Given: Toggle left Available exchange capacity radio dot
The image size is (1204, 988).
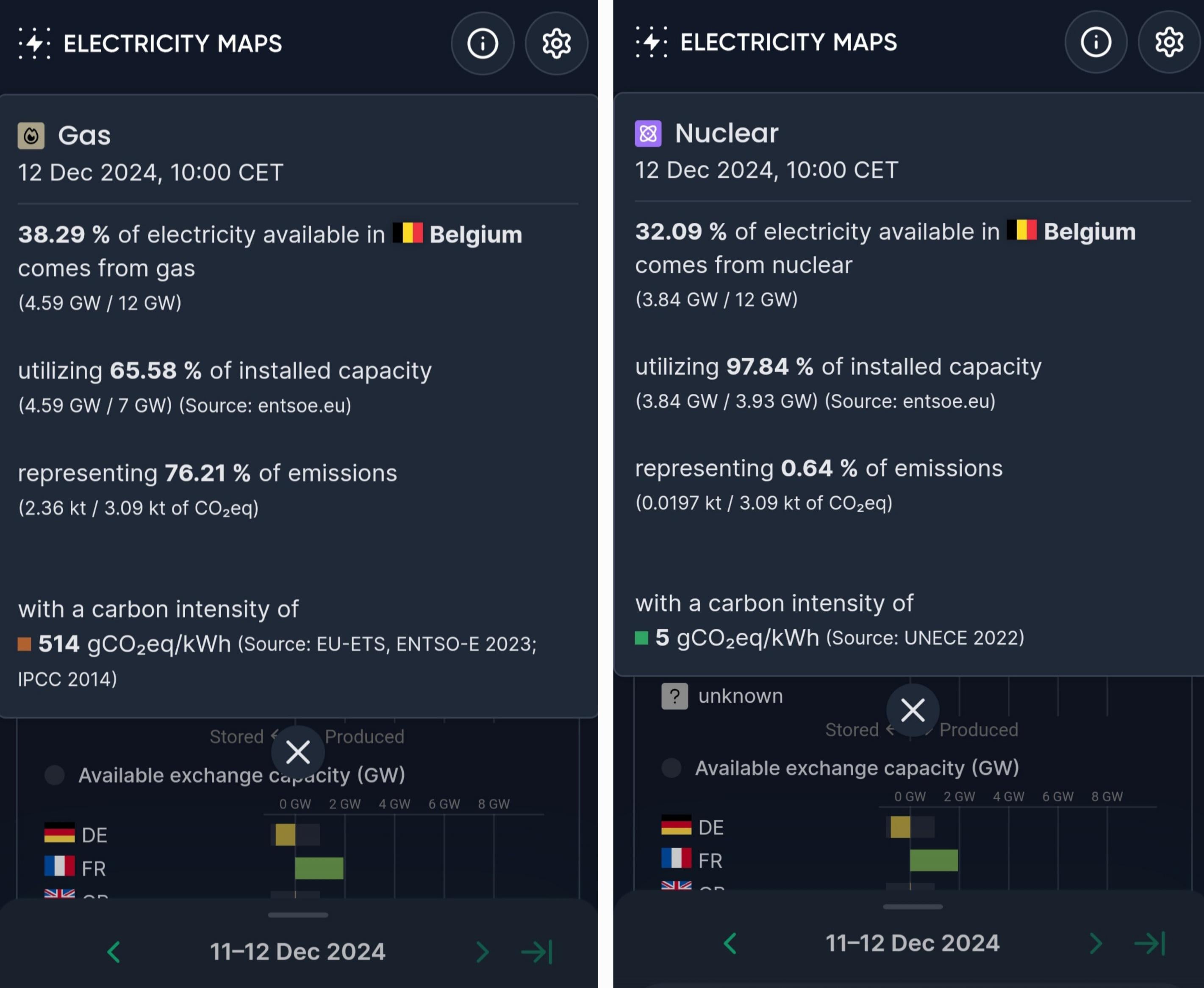Looking at the screenshot, I should coord(55,775).
